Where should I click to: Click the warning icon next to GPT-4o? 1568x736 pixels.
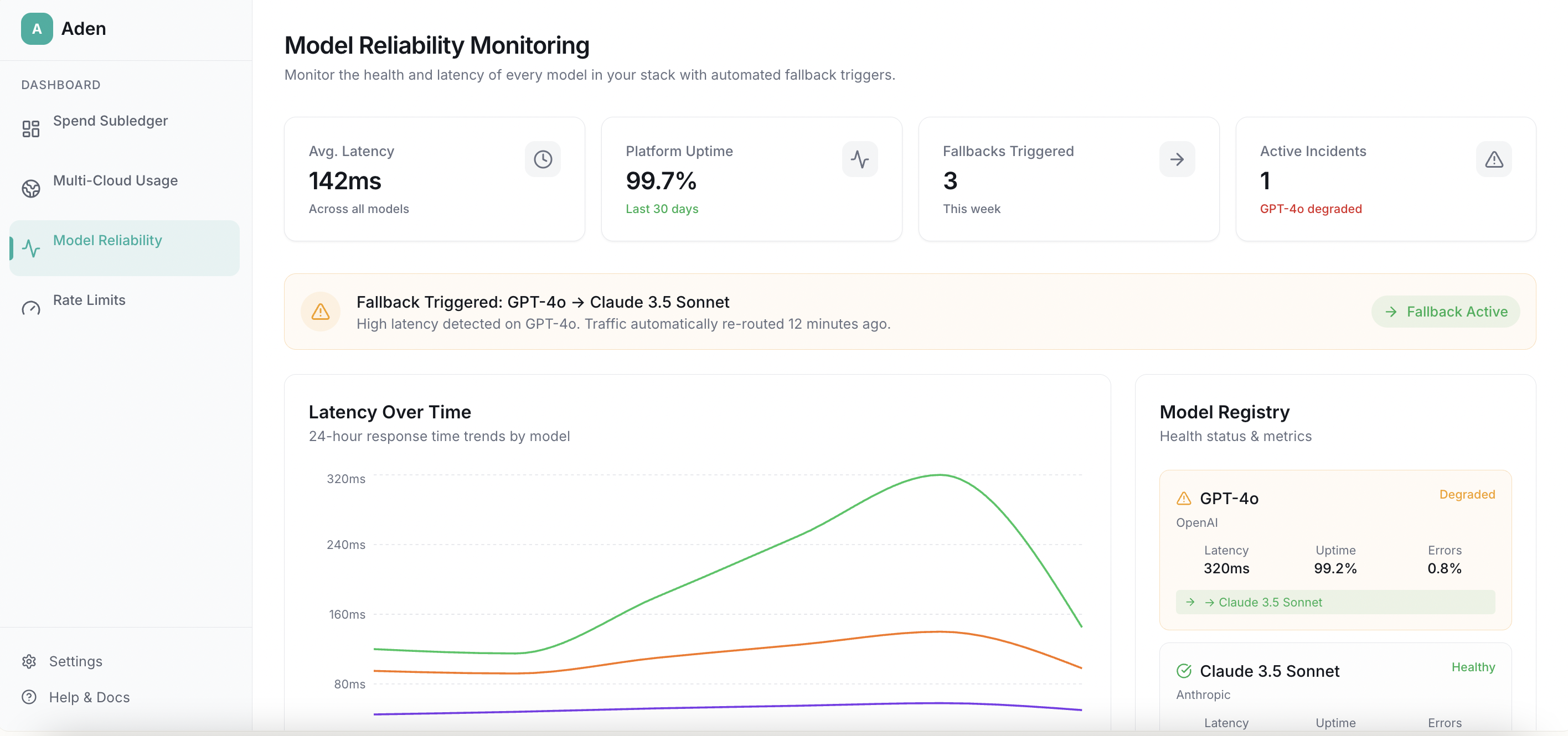point(1184,498)
